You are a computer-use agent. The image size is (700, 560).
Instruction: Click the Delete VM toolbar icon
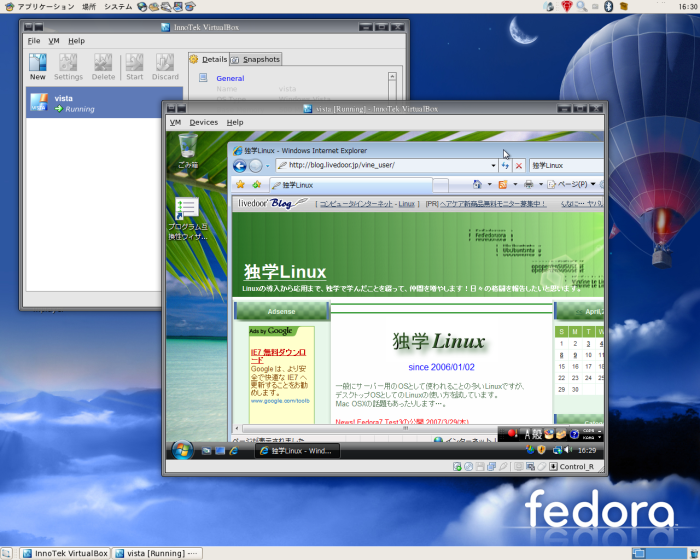(x=103, y=67)
